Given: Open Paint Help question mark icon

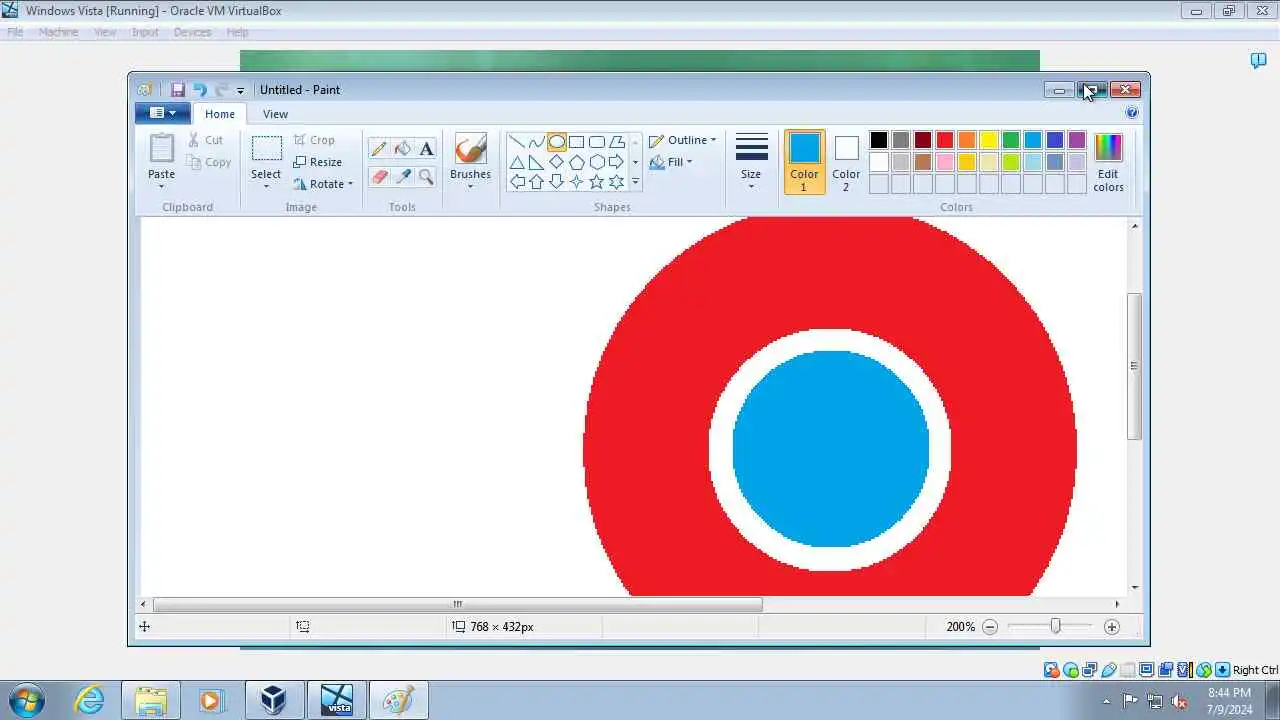Looking at the screenshot, I should coord(1132,113).
